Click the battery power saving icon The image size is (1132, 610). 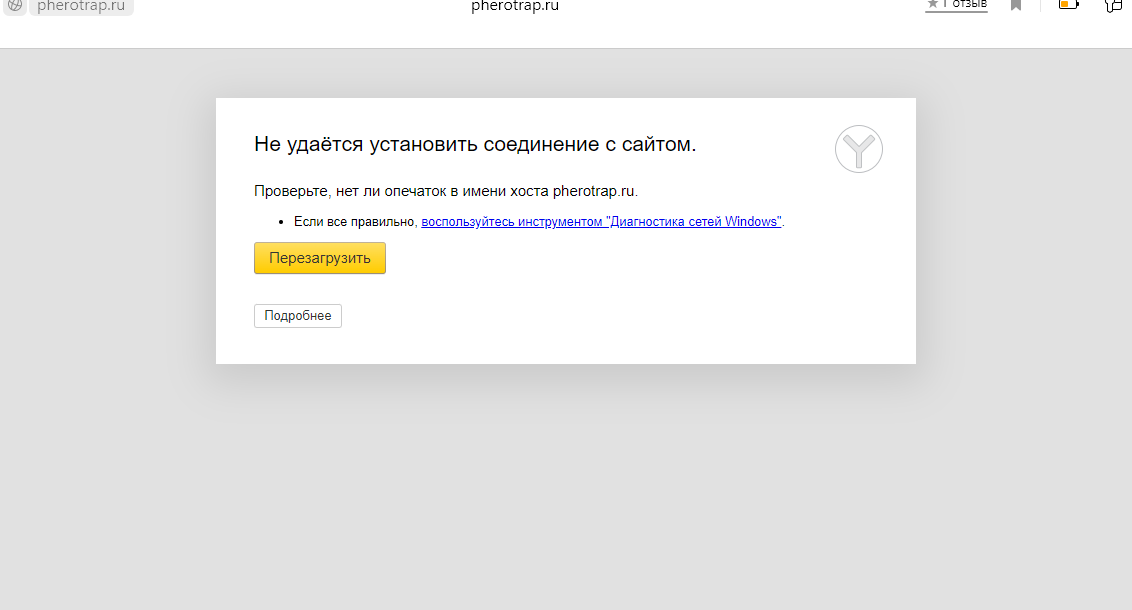(1069, 5)
